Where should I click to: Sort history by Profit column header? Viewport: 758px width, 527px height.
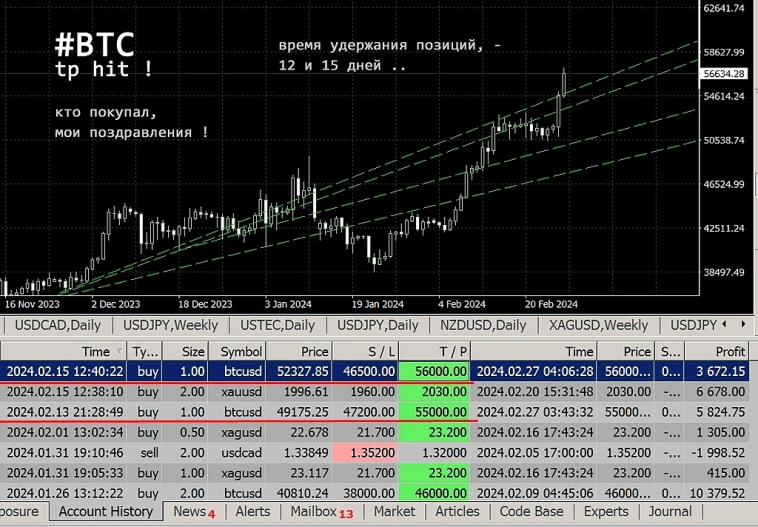pyautogui.click(x=716, y=352)
